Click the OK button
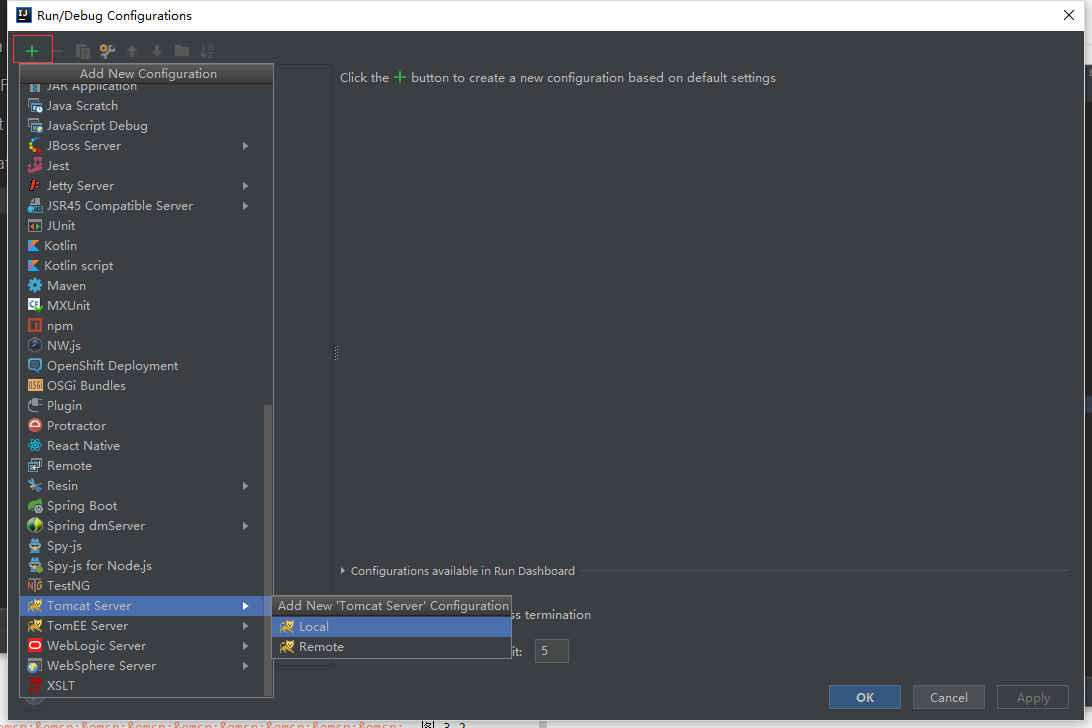 pyautogui.click(x=864, y=697)
